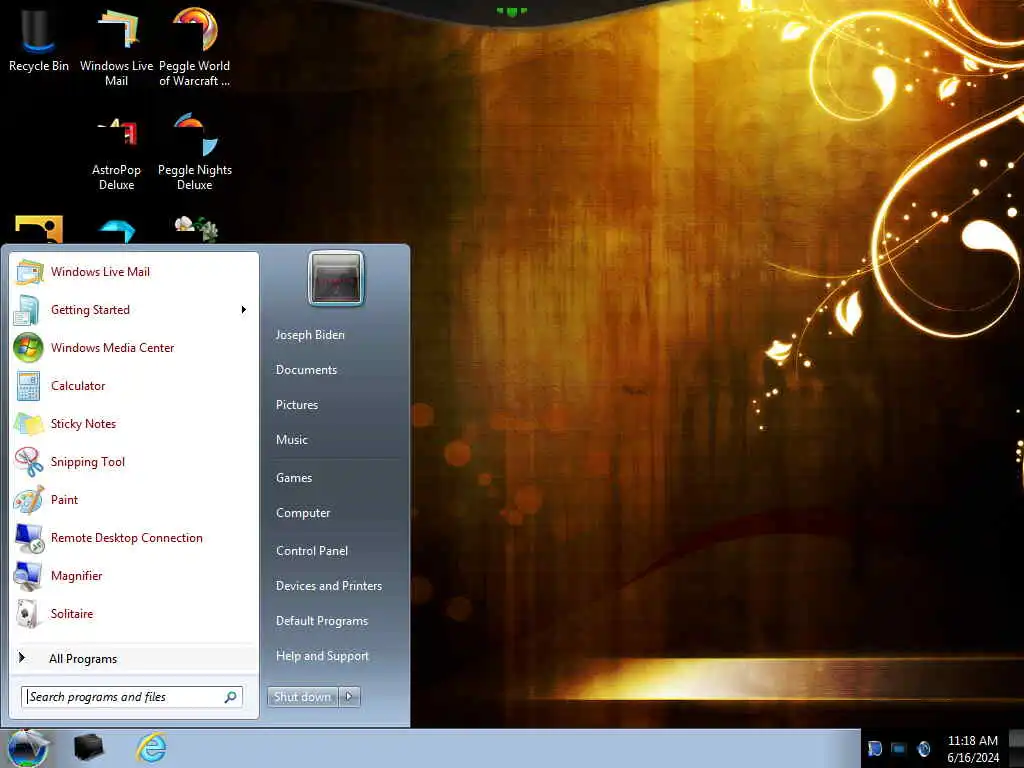
Task: Click the Show desktop button at taskbar end
Action: click(1016, 749)
